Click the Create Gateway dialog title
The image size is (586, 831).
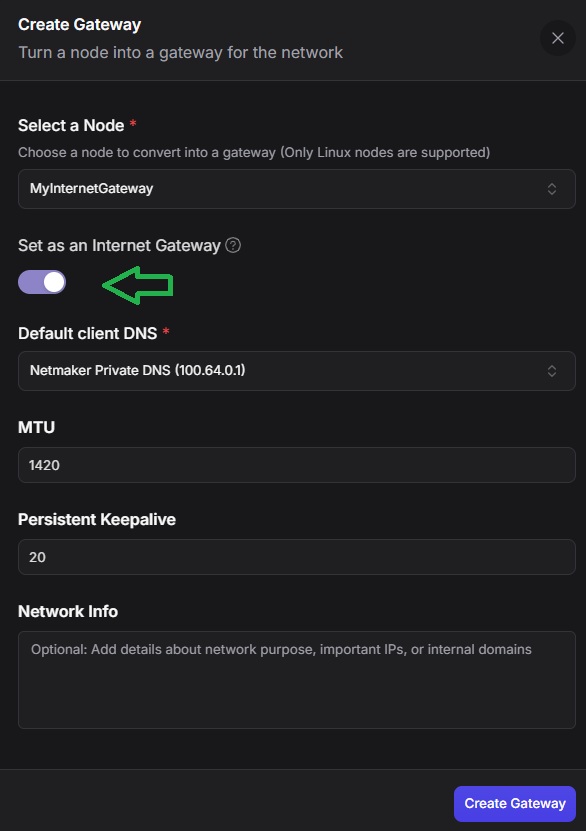(x=79, y=24)
